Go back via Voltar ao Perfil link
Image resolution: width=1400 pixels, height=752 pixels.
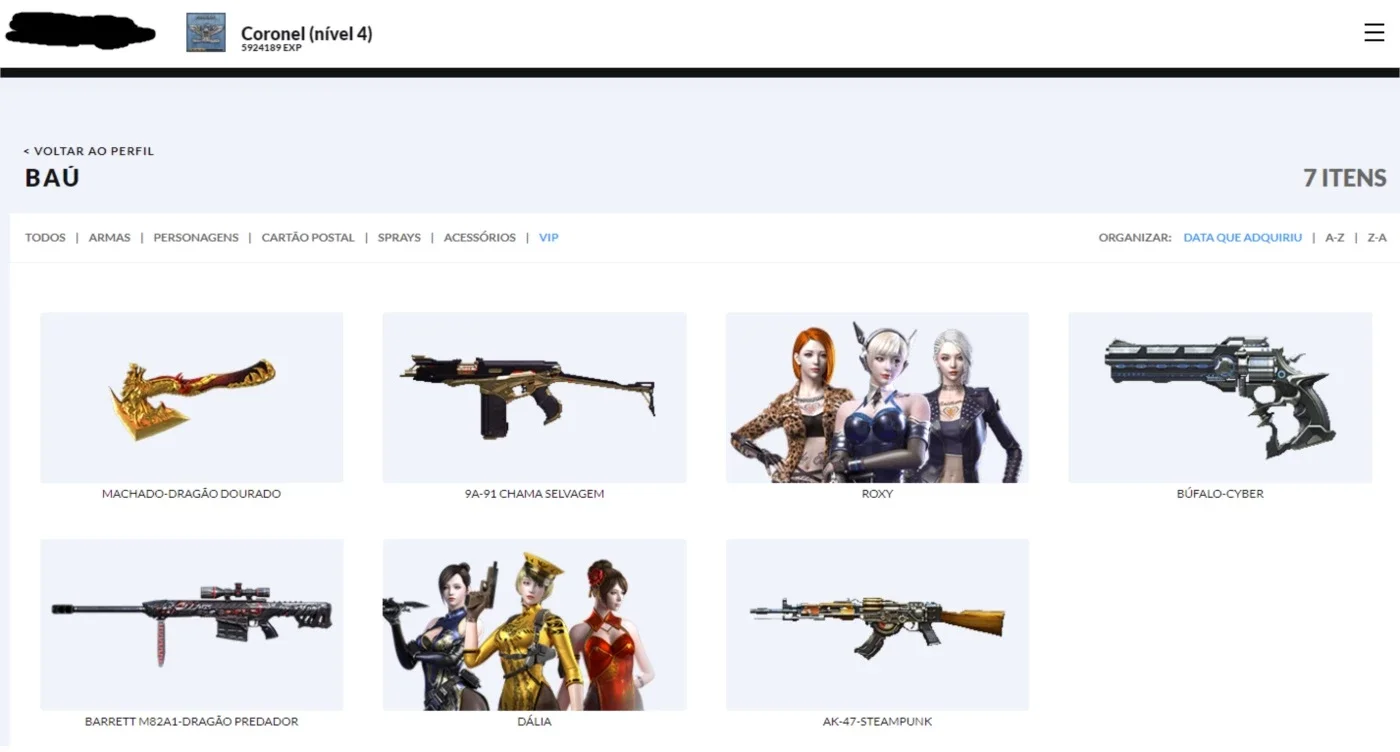click(89, 151)
